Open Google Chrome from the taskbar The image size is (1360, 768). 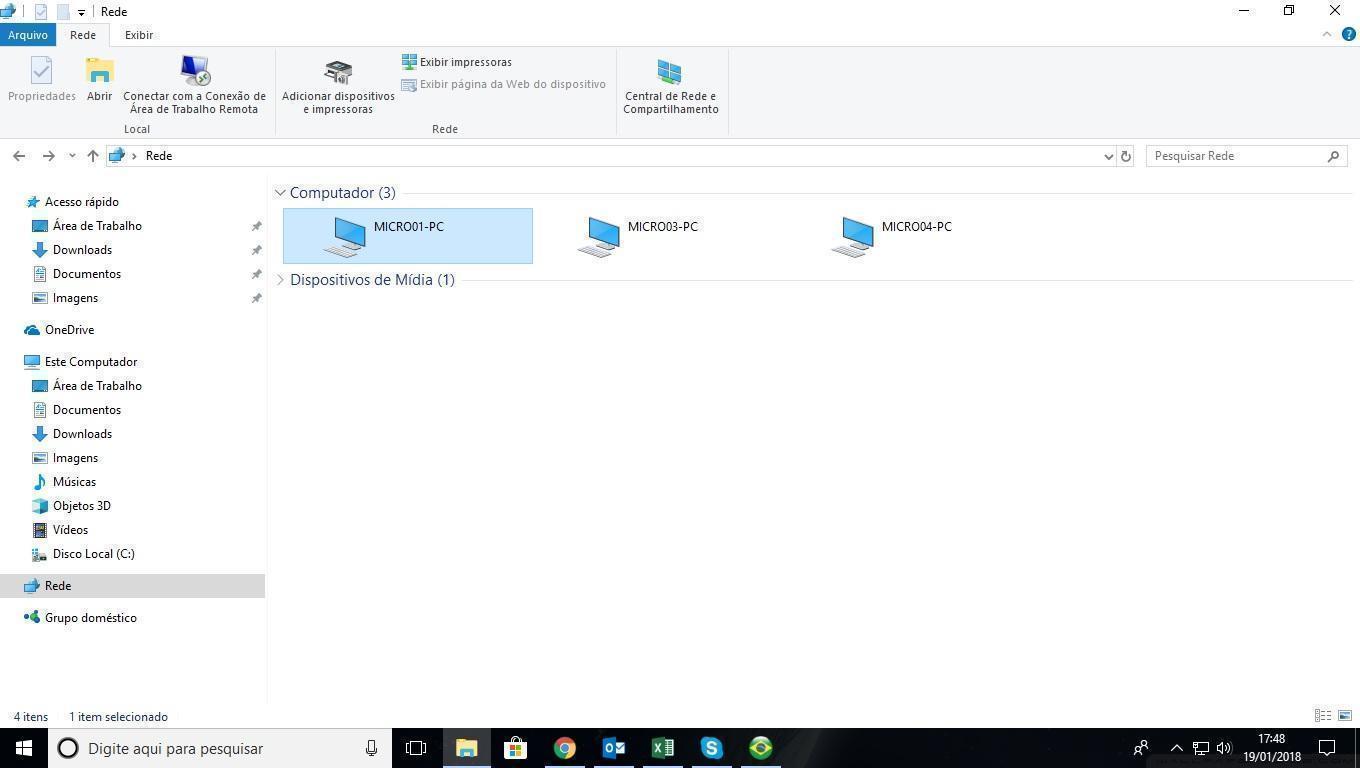(564, 748)
